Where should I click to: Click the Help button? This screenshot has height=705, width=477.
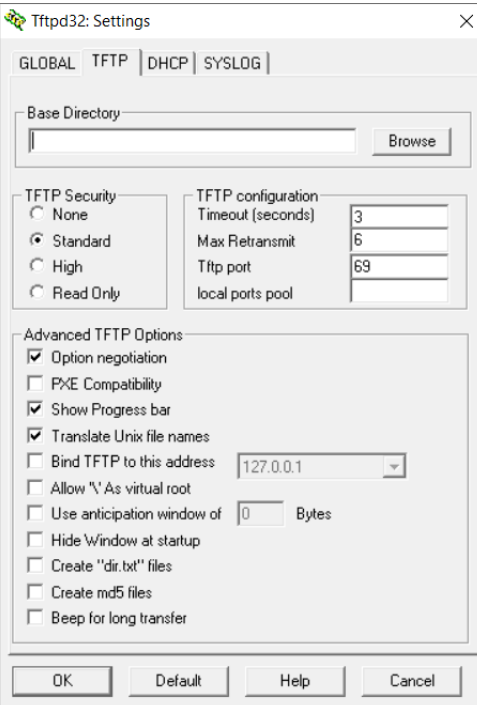tap(295, 681)
